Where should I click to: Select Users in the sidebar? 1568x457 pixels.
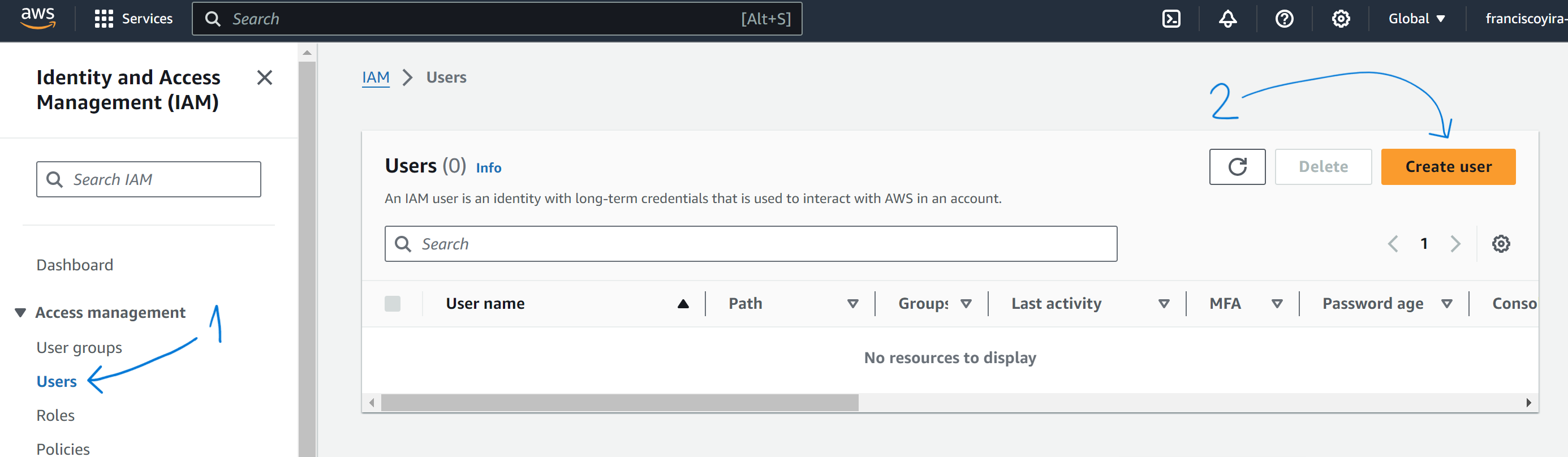tap(57, 382)
